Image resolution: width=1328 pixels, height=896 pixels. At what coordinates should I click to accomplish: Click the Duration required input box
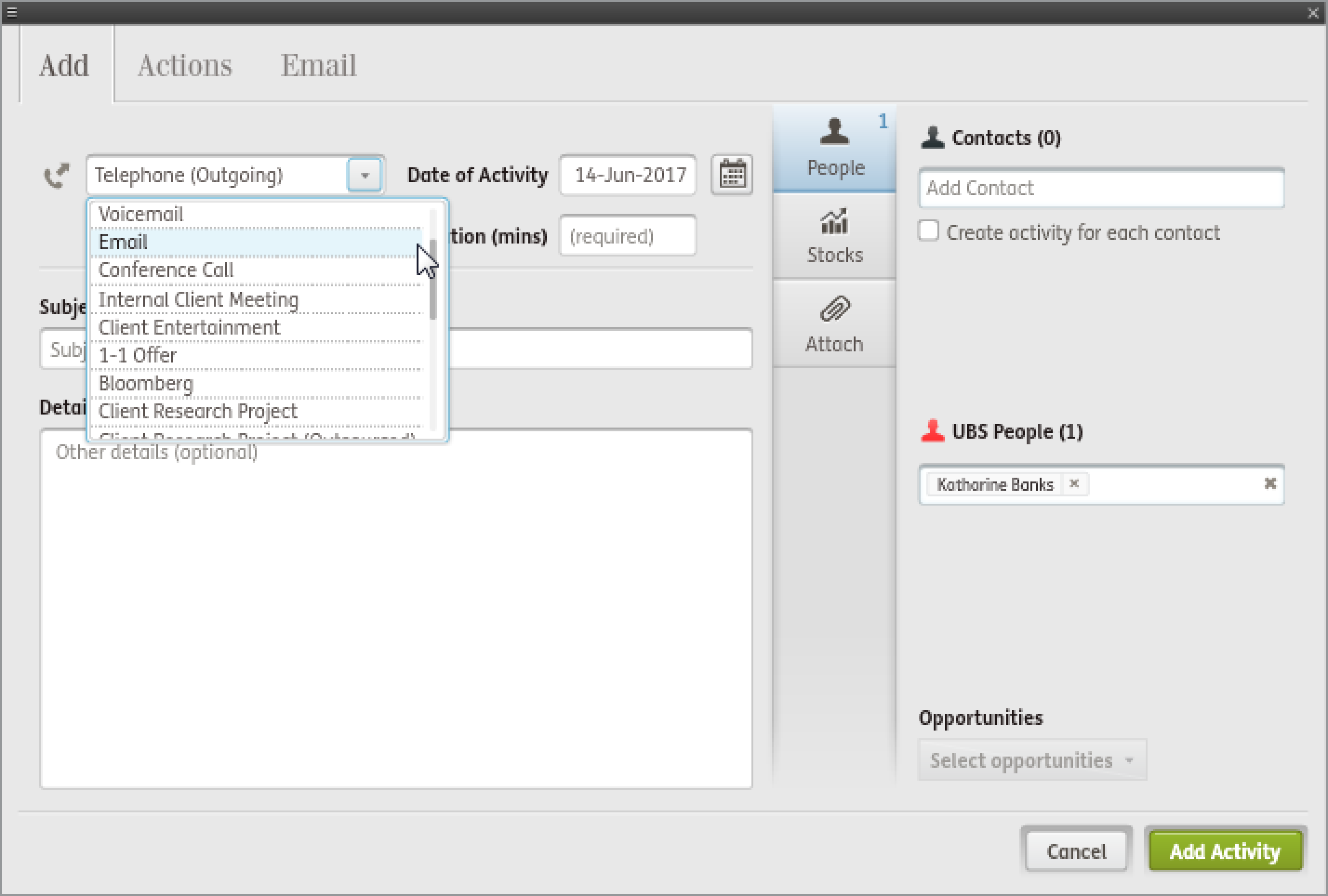coord(627,236)
